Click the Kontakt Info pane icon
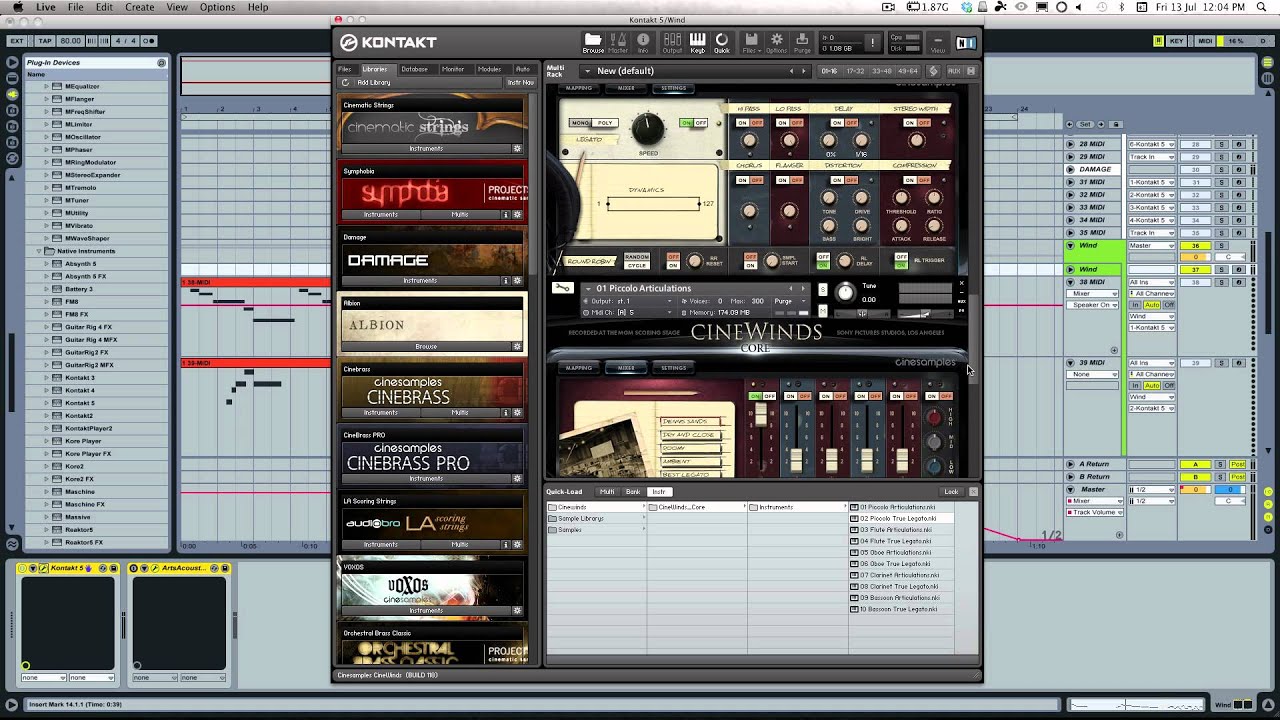This screenshot has height=720, width=1280. [643, 42]
